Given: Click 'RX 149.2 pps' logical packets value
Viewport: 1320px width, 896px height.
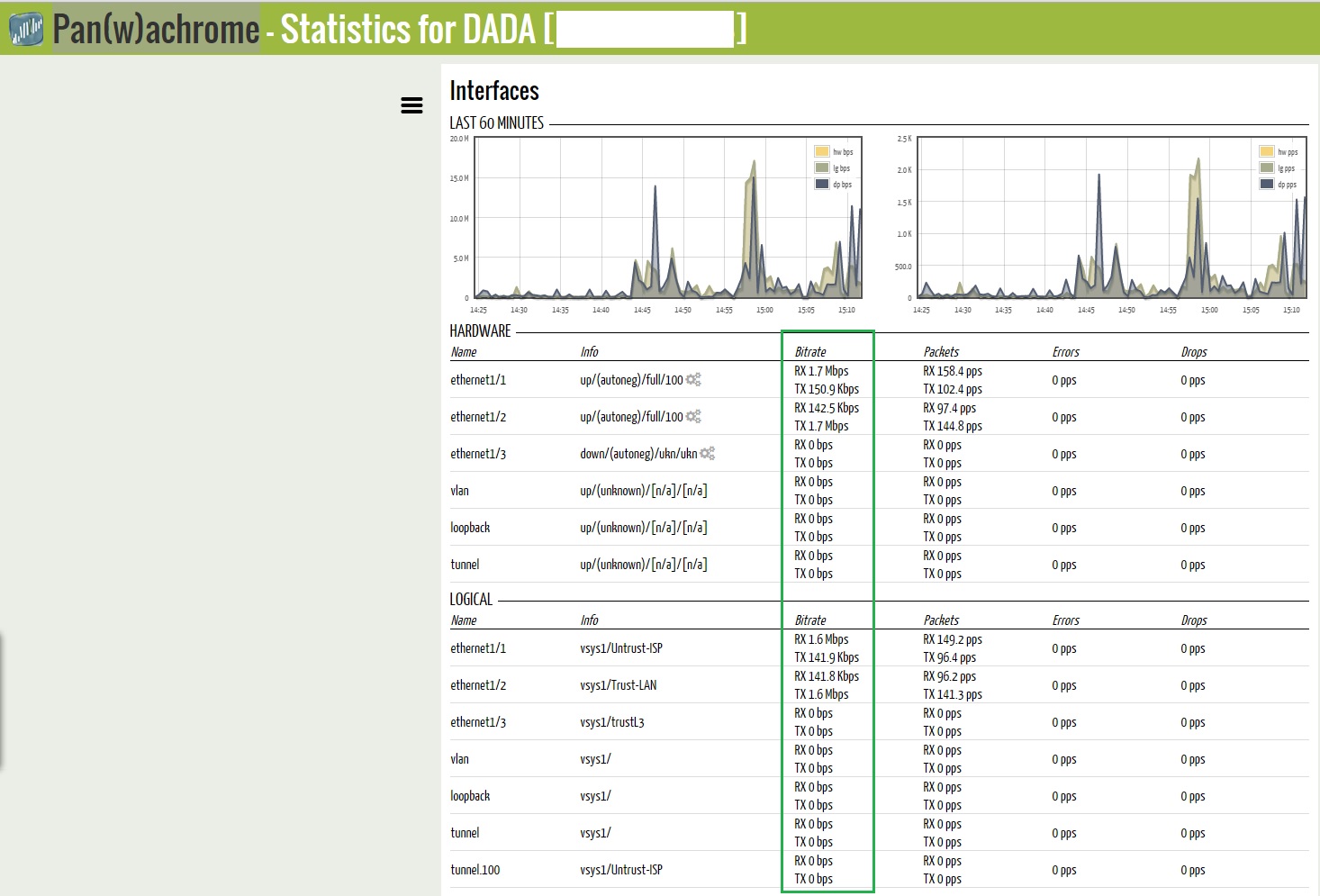Looking at the screenshot, I should click(x=953, y=639).
